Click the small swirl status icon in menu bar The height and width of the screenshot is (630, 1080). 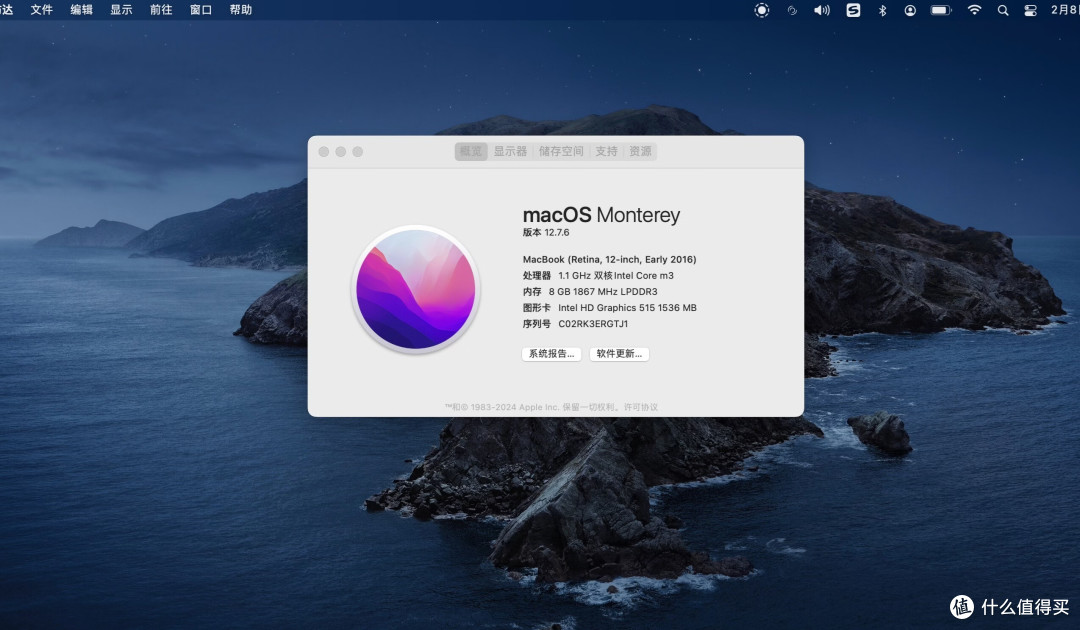tap(792, 10)
